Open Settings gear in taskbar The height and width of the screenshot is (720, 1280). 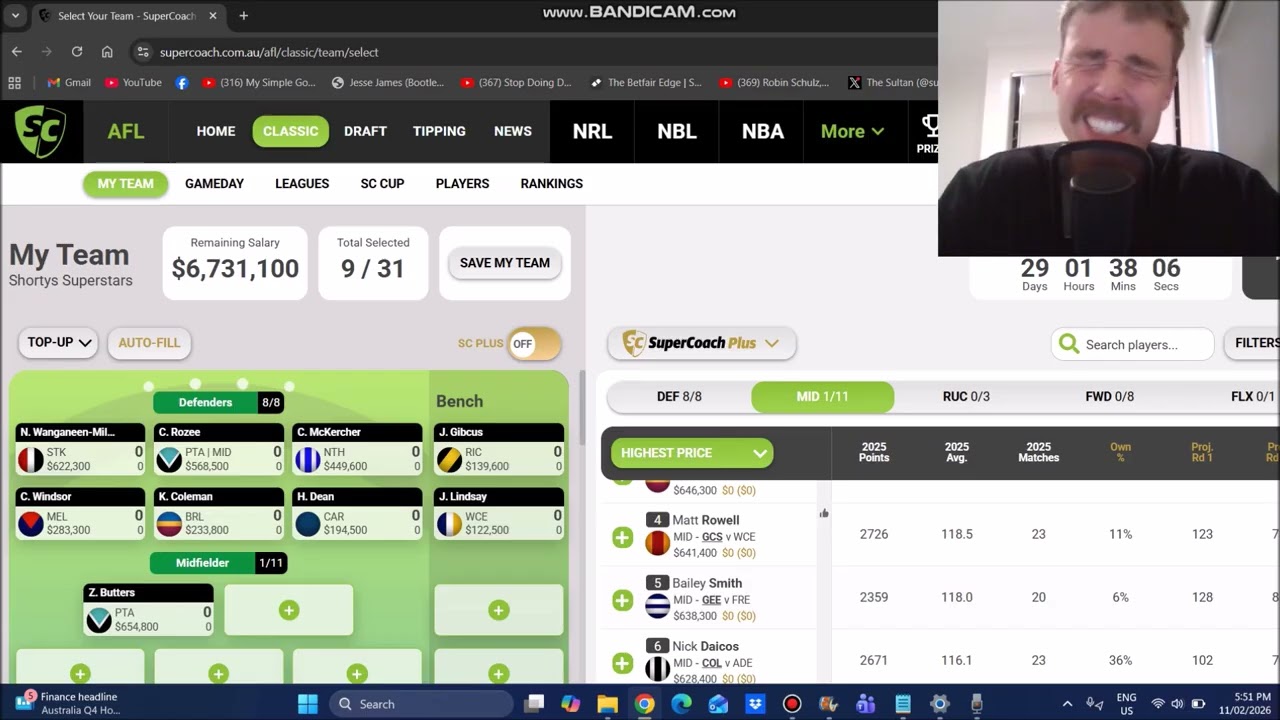[x=939, y=704]
